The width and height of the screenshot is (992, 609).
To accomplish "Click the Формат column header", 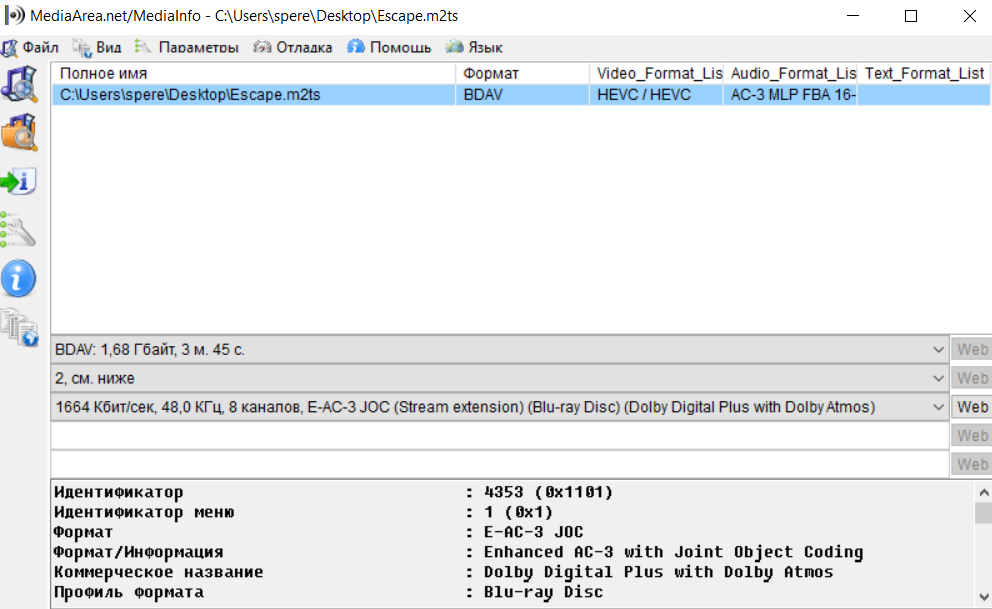I will 522,73.
